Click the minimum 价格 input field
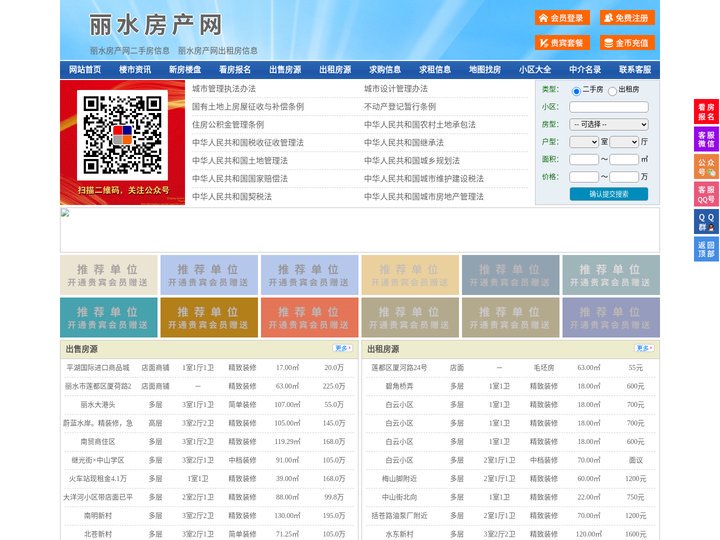 [x=584, y=177]
